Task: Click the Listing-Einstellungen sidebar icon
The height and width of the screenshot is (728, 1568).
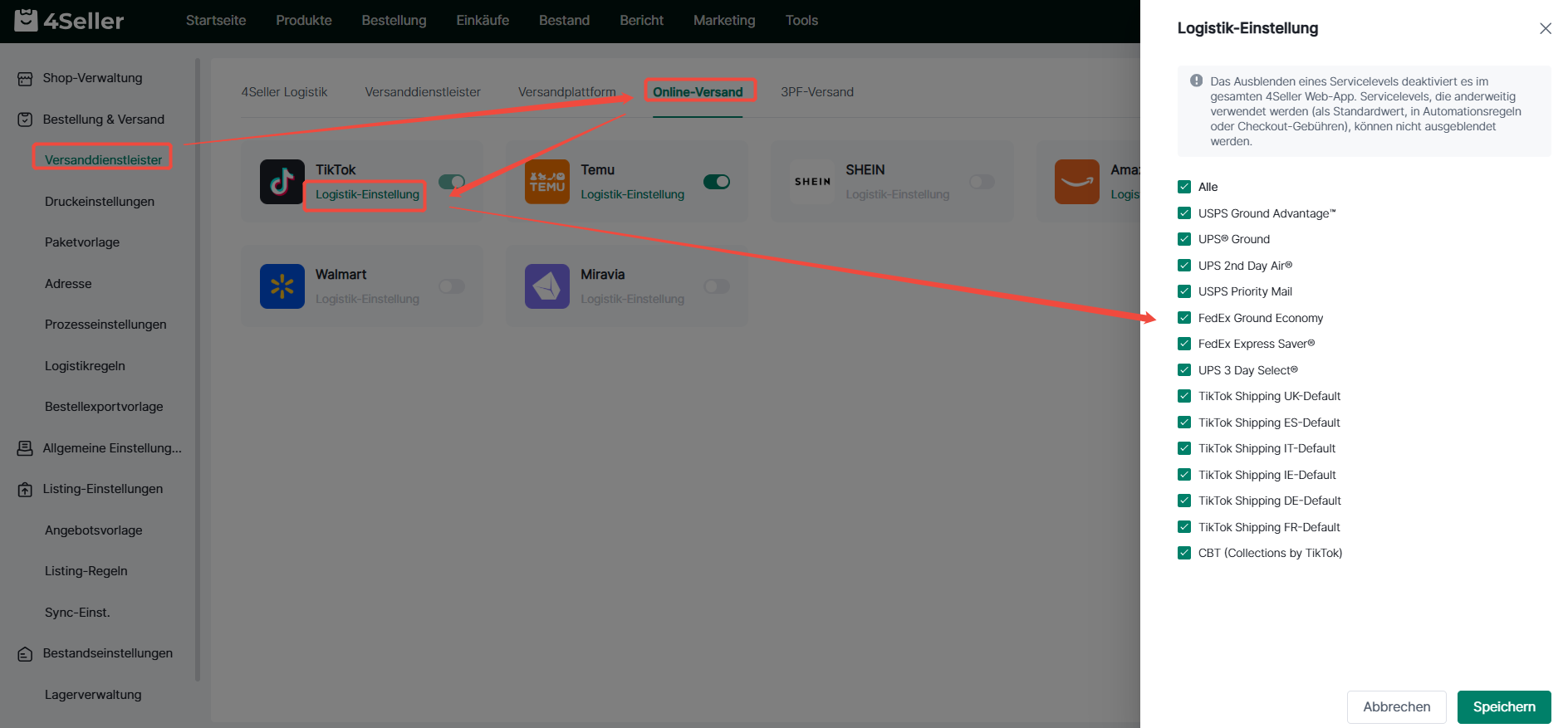Action: [25, 490]
